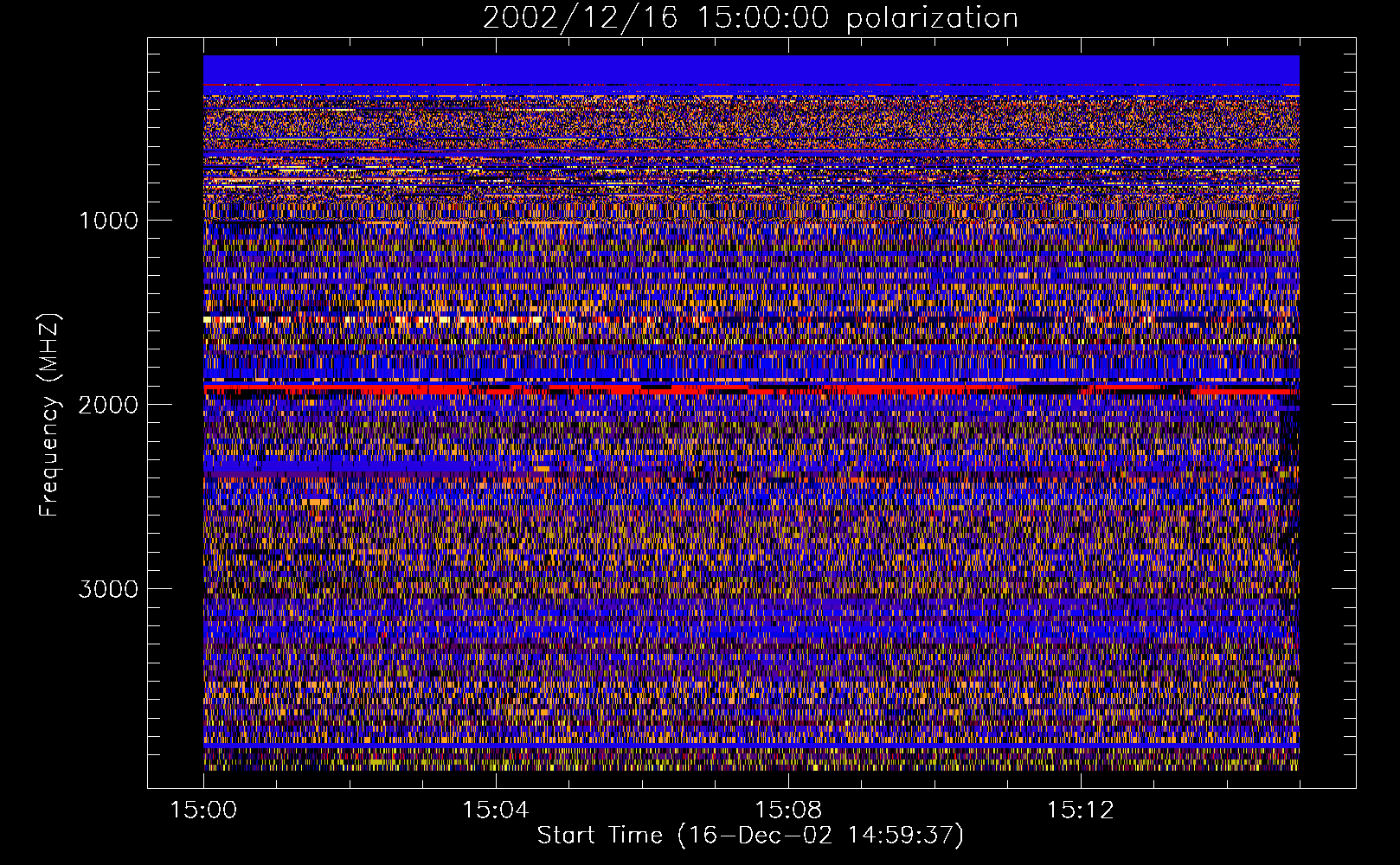Click the 3000 frequency tick label
This screenshot has width=1400, height=865.
(x=108, y=589)
